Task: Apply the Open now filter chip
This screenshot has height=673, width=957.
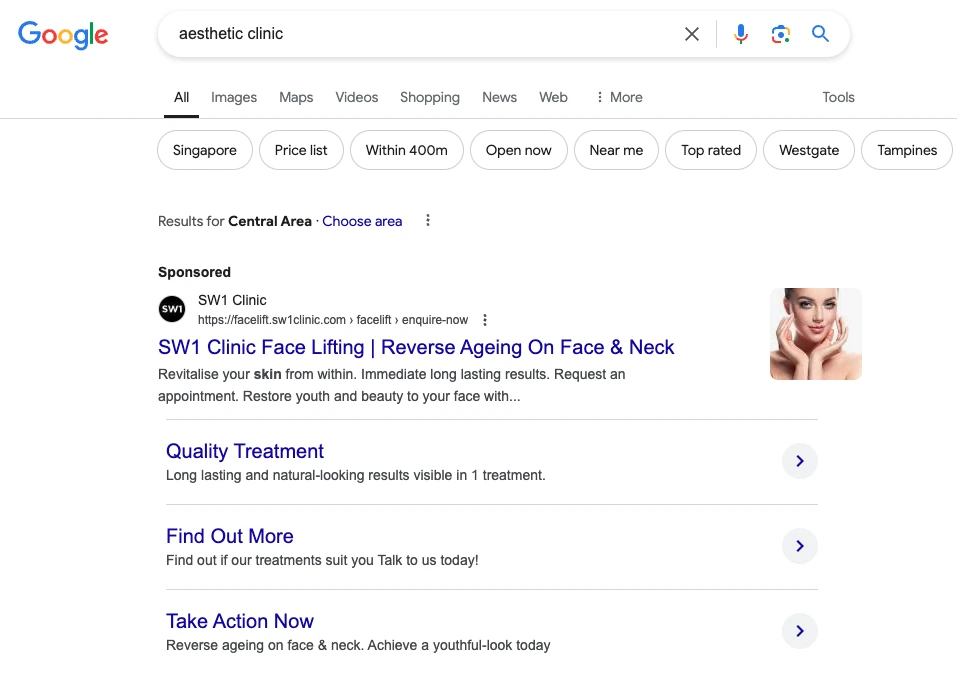Action: (x=518, y=150)
